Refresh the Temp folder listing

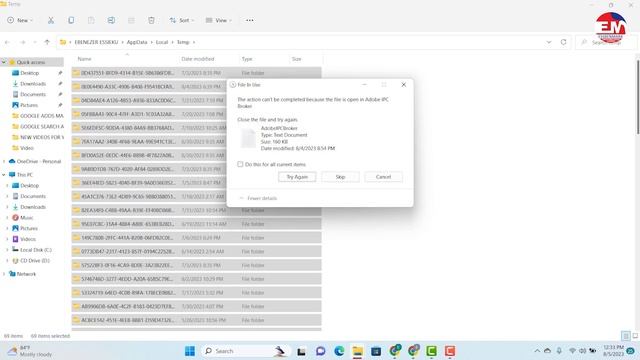point(563,42)
